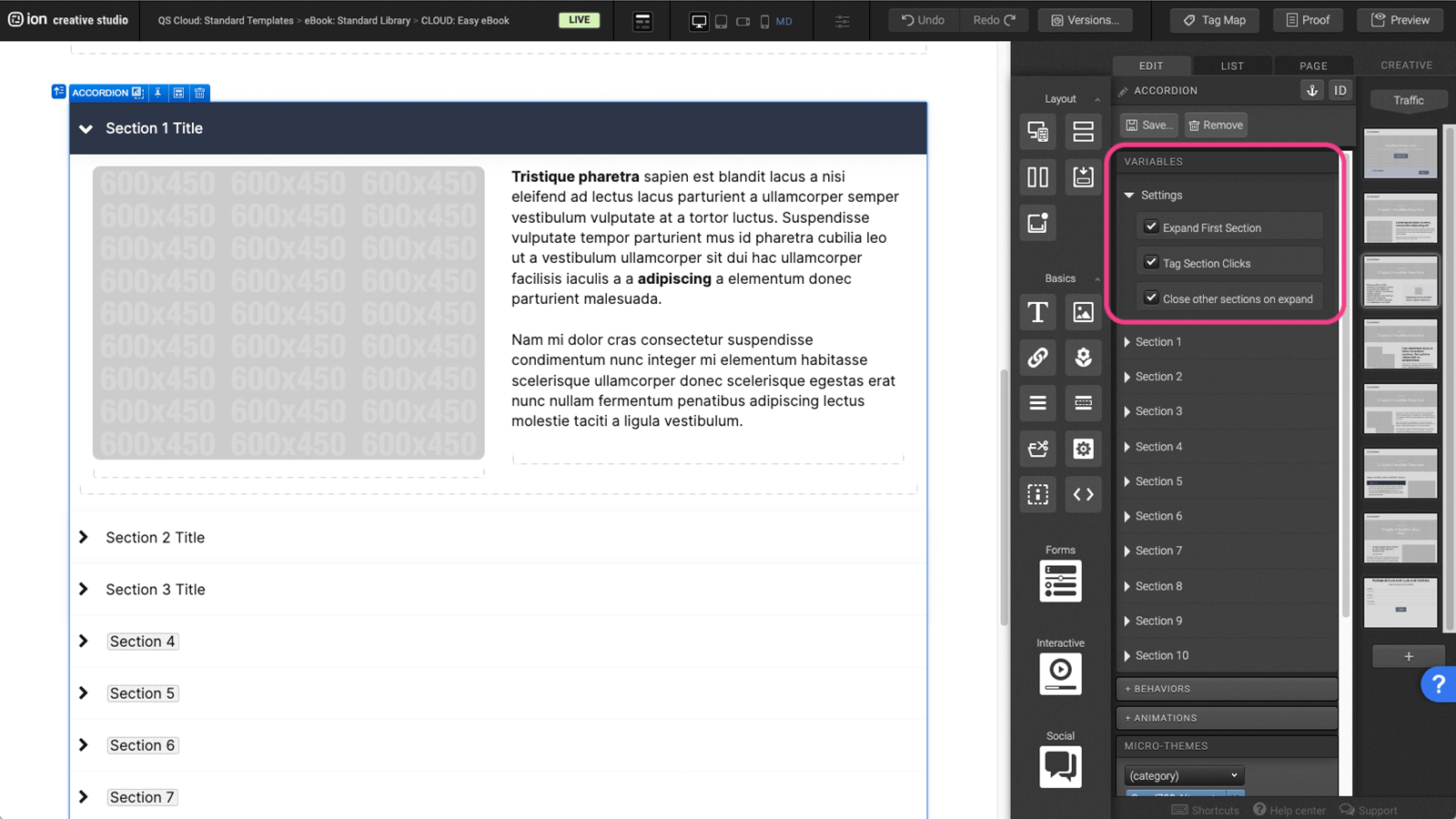This screenshot has width=1456, height=819.
Task: Open the Interactive element library
Action: 1060,674
